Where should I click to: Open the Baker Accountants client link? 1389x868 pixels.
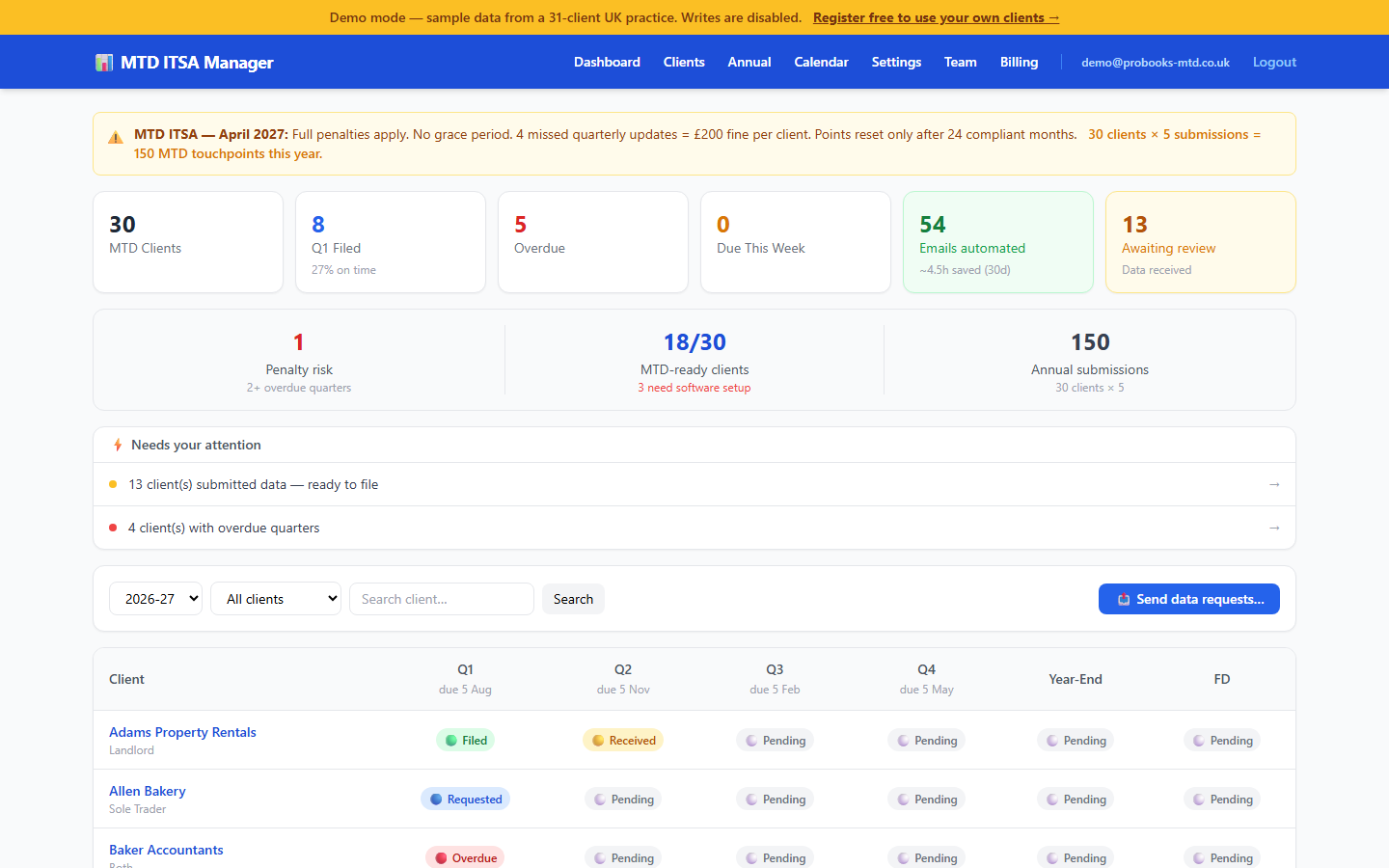(166, 850)
